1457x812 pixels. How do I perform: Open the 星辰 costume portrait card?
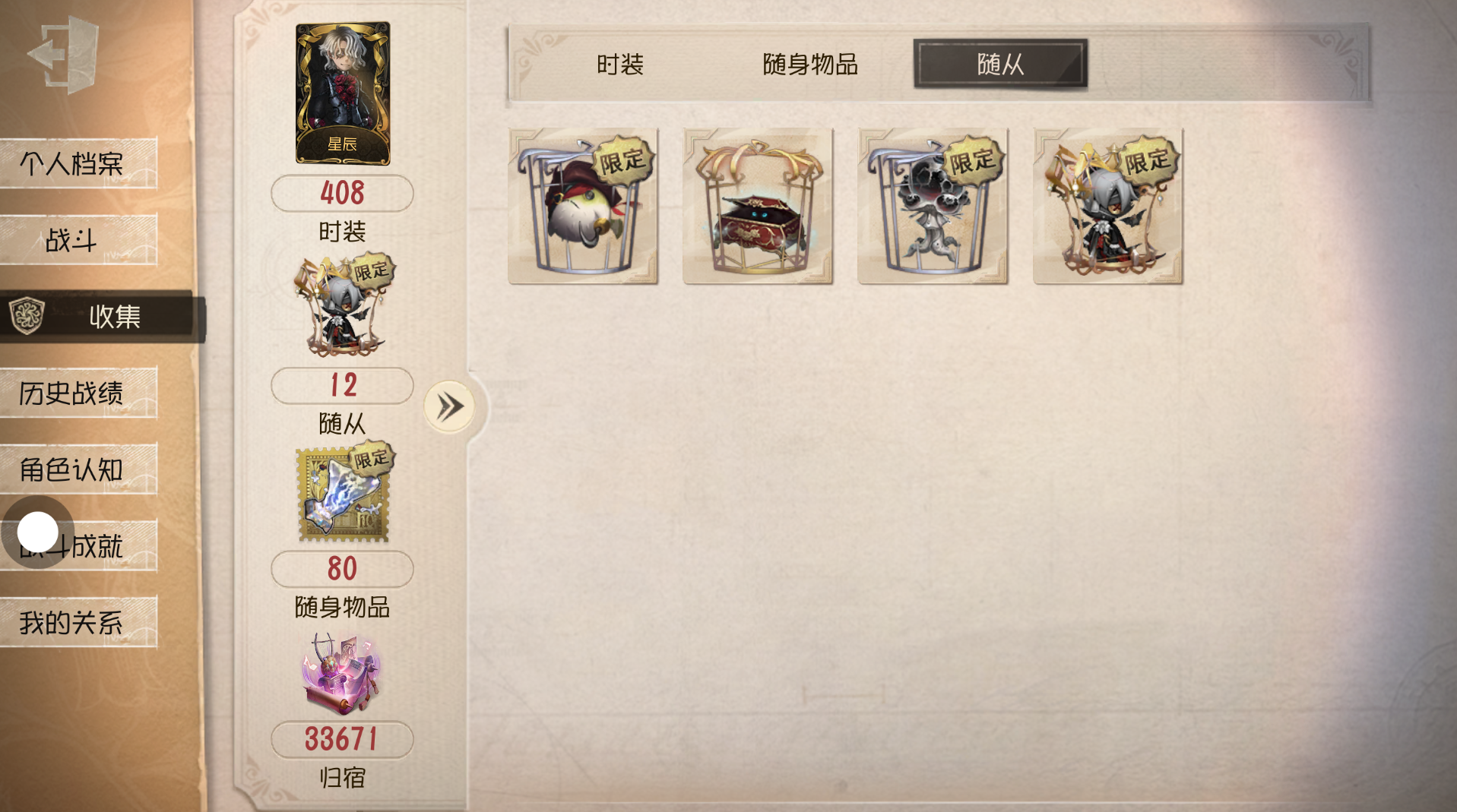click(343, 93)
